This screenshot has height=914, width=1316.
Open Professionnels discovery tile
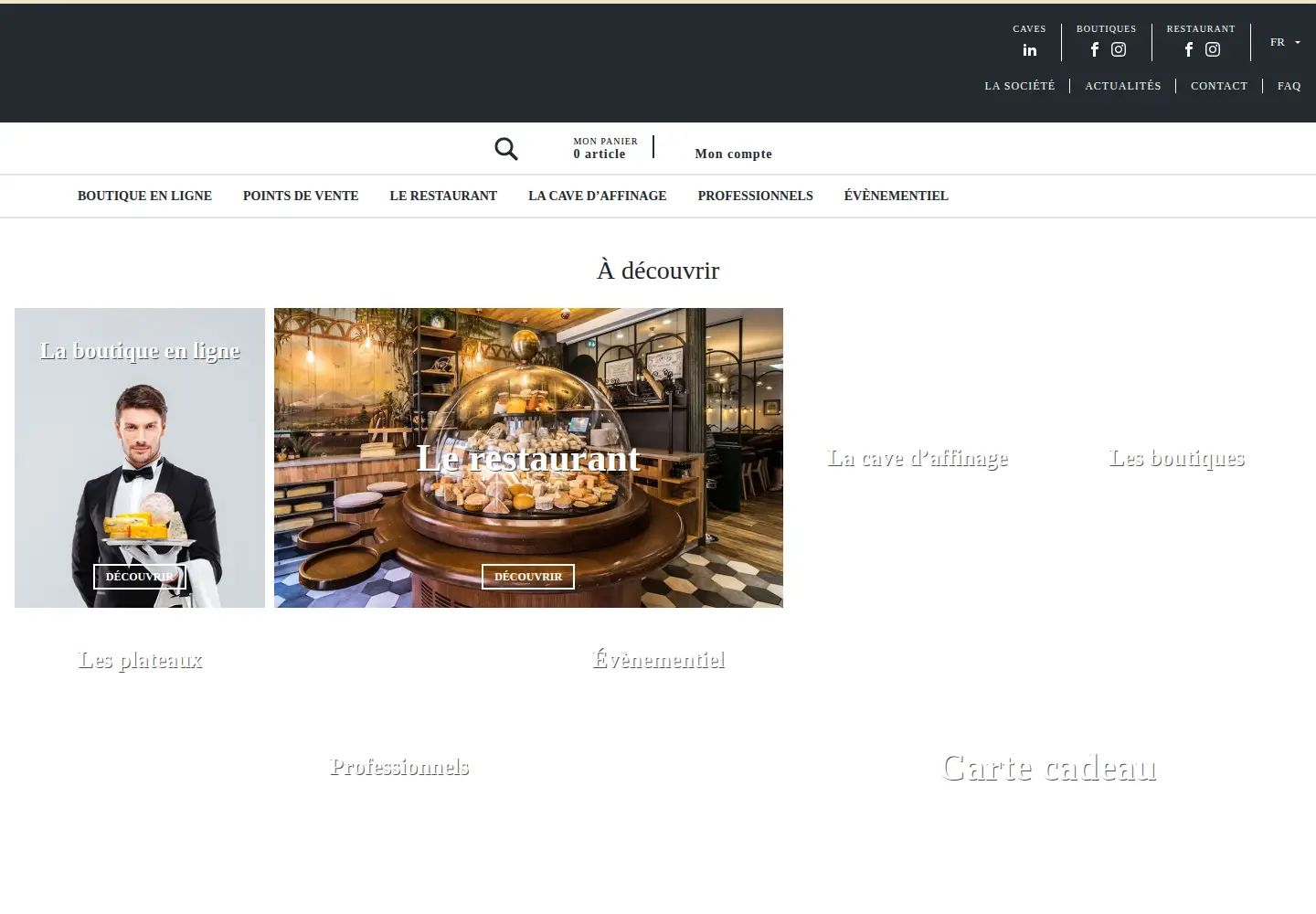pos(399,767)
